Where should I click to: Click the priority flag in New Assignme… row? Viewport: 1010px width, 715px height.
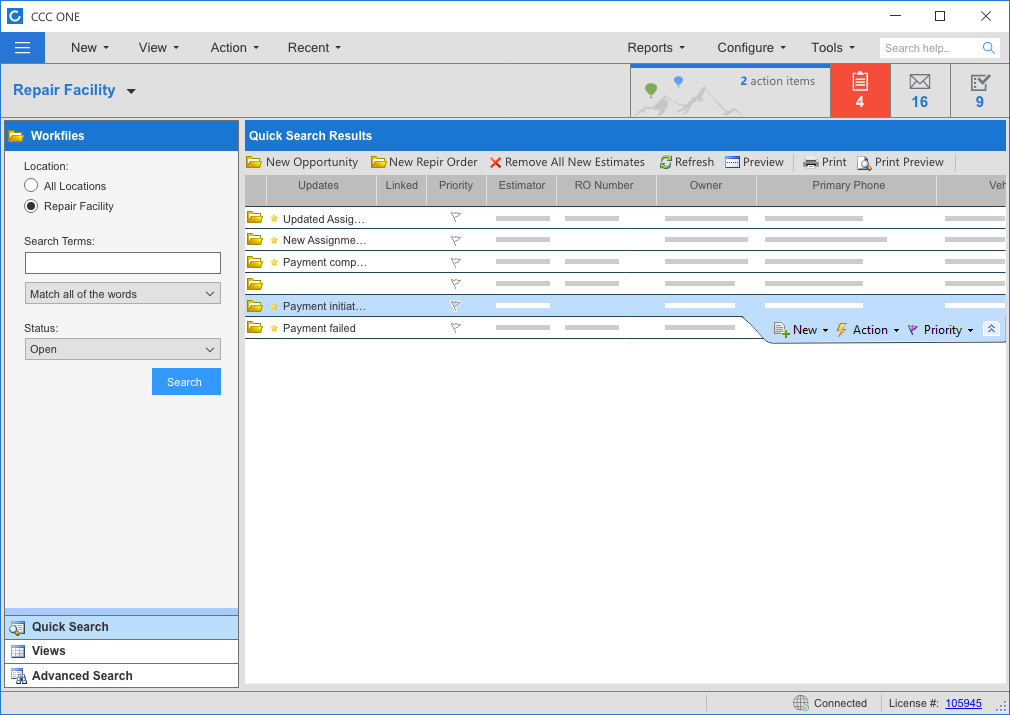pos(455,240)
